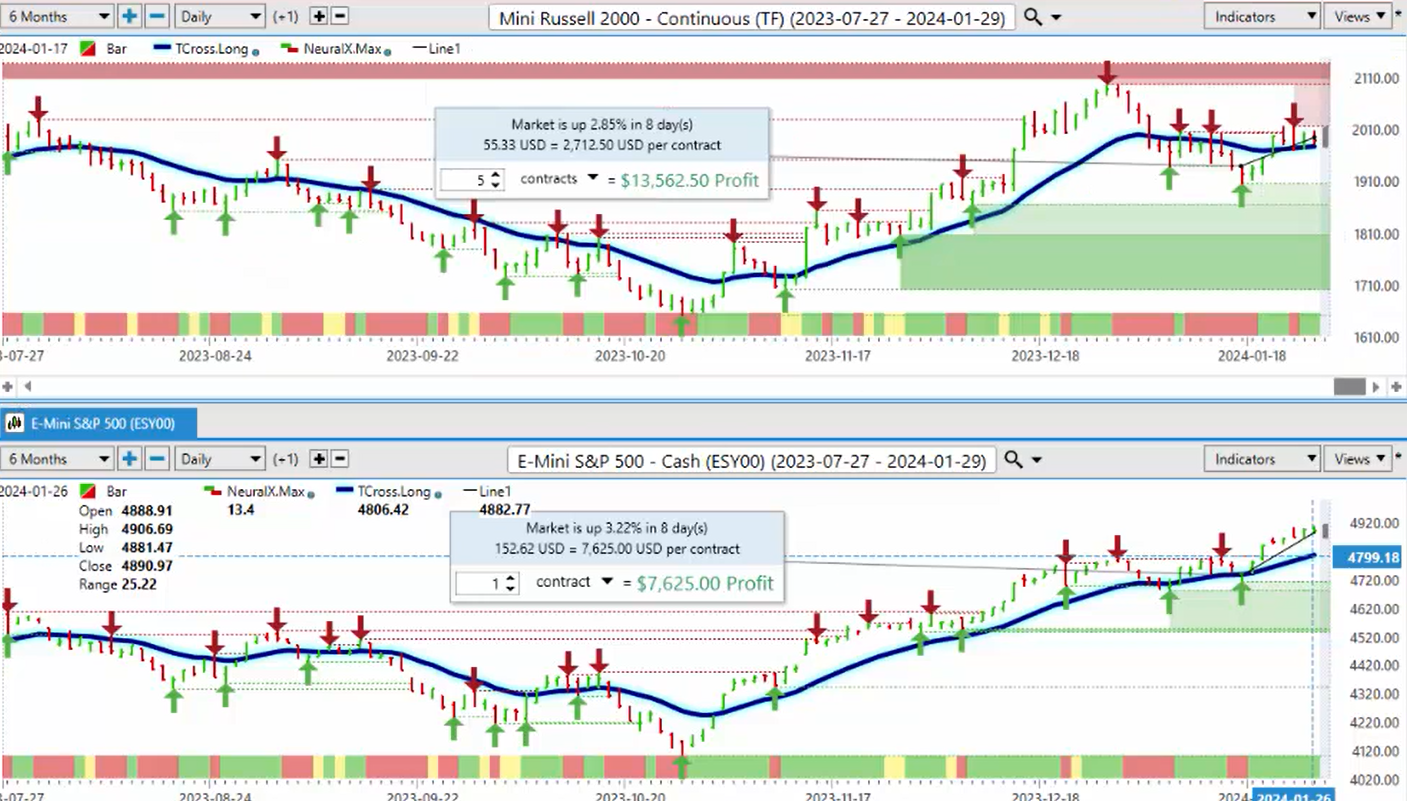Expand search options arrow on Russell chart
The image size is (1407, 801).
pyautogui.click(x=1056, y=18)
